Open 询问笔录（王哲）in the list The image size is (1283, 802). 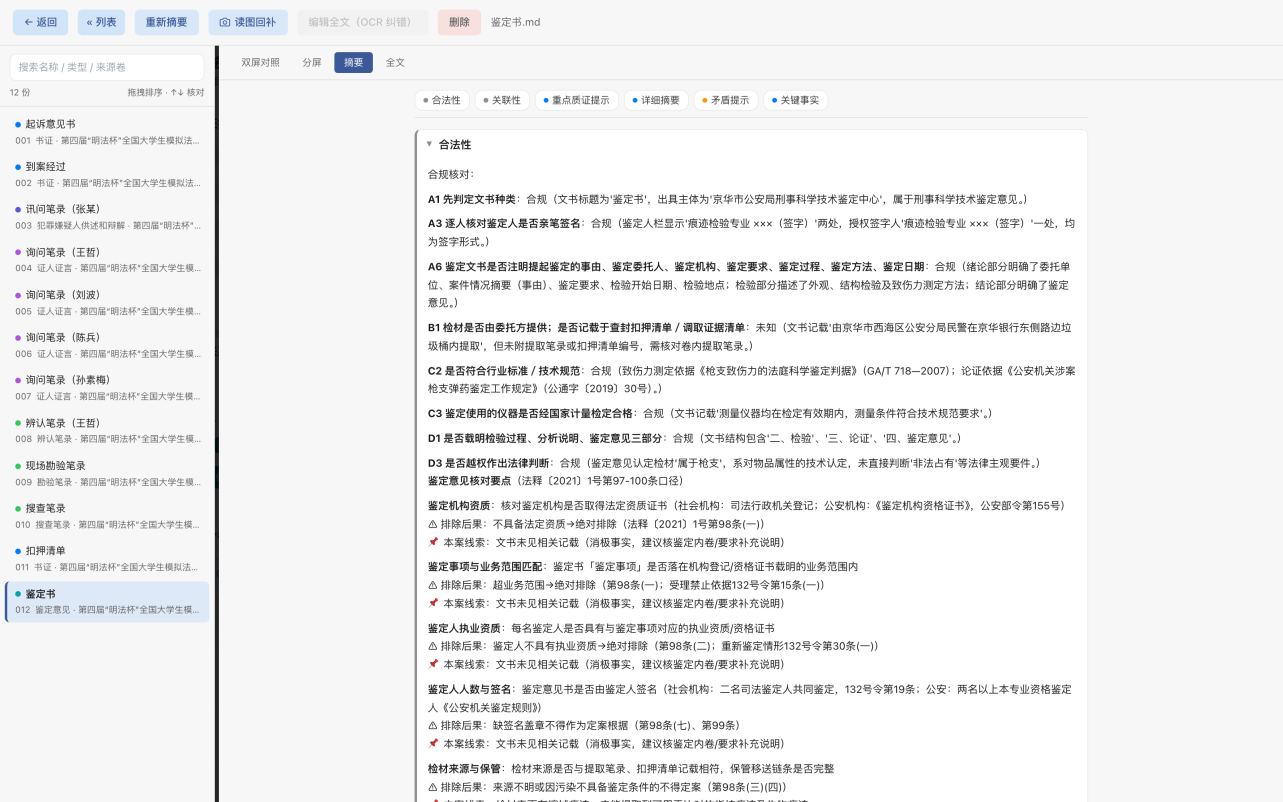point(107,259)
